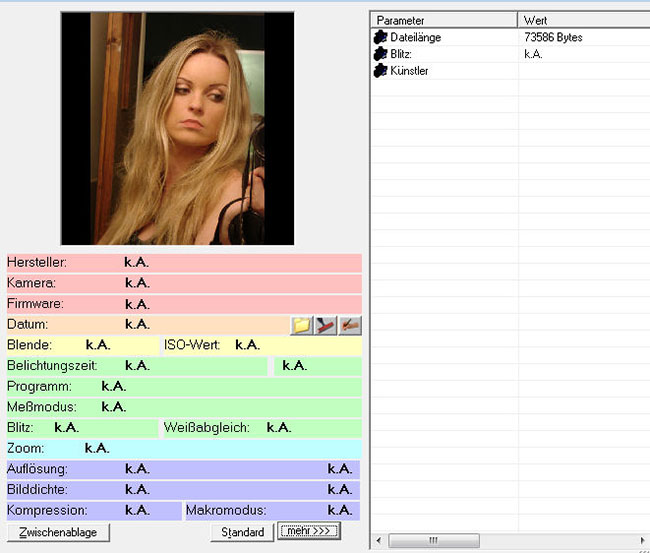Click the Datum label
Viewport: 650px width, 553px height.
pyautogui.click(x=27, y=324)
